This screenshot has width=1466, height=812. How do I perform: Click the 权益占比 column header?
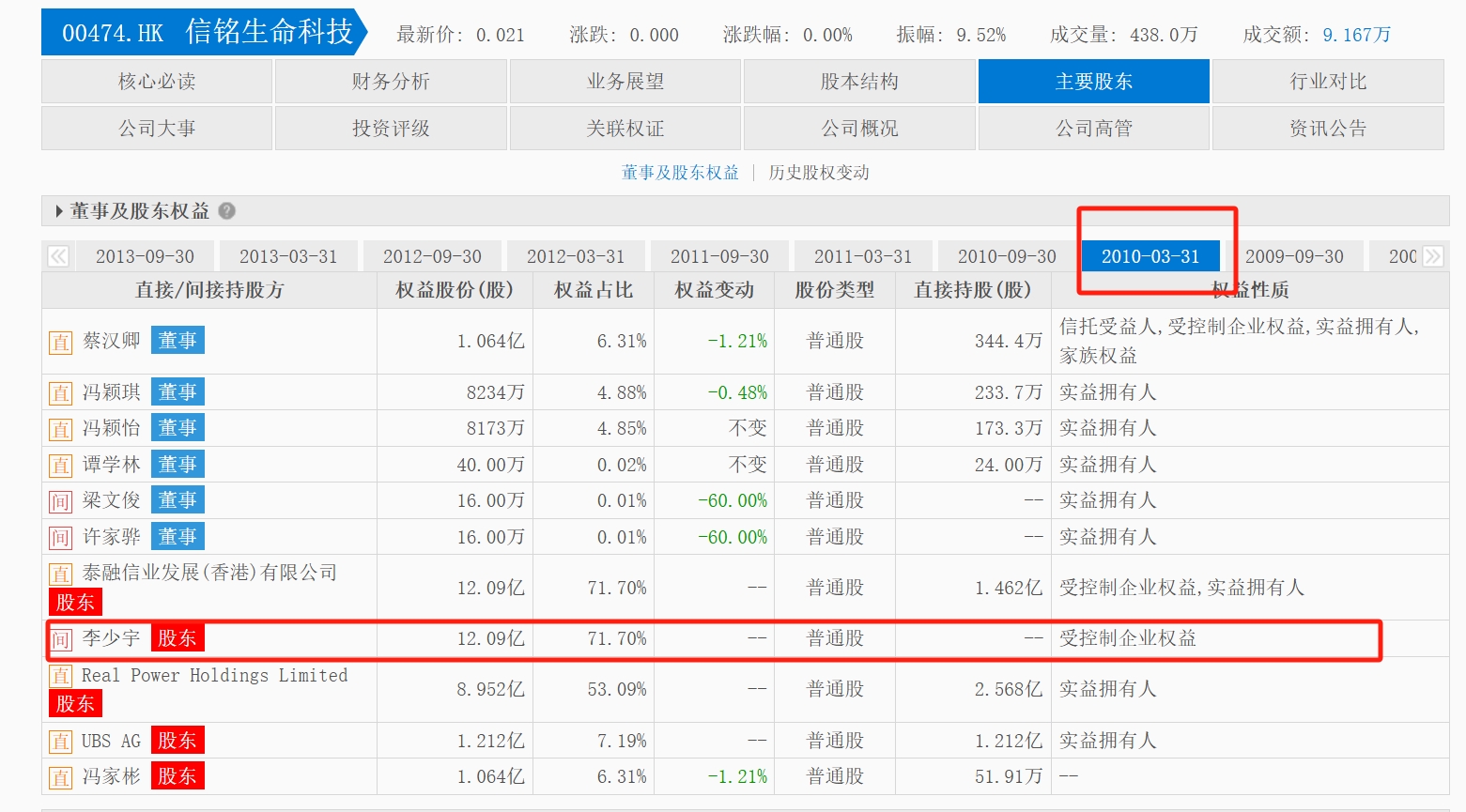[594, 290]
